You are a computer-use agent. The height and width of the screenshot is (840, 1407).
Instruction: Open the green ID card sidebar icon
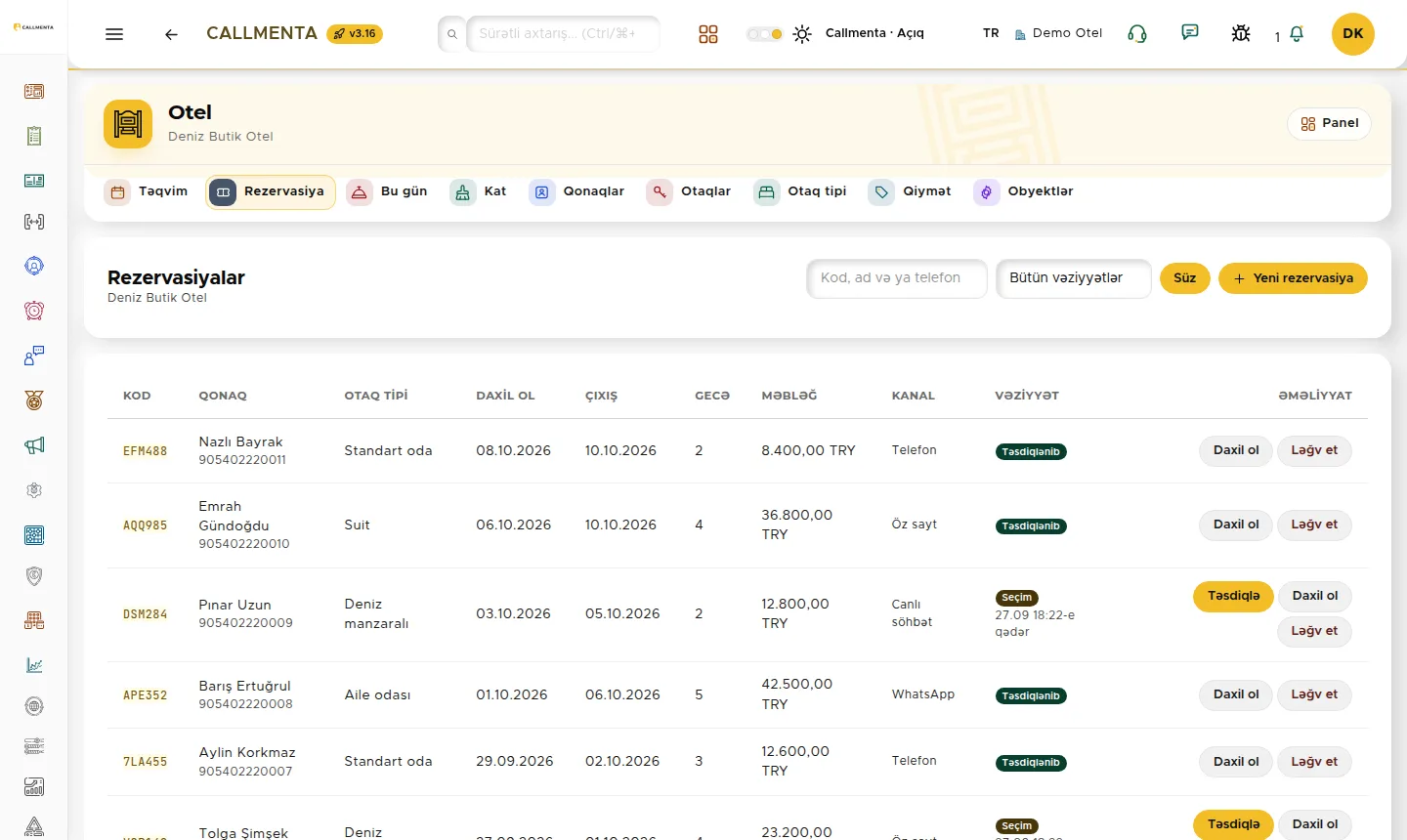pos(34,181)
